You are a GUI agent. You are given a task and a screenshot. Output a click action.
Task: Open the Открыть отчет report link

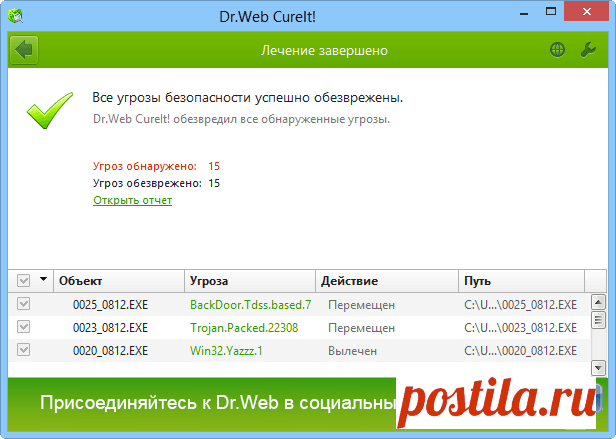(132, 200)
